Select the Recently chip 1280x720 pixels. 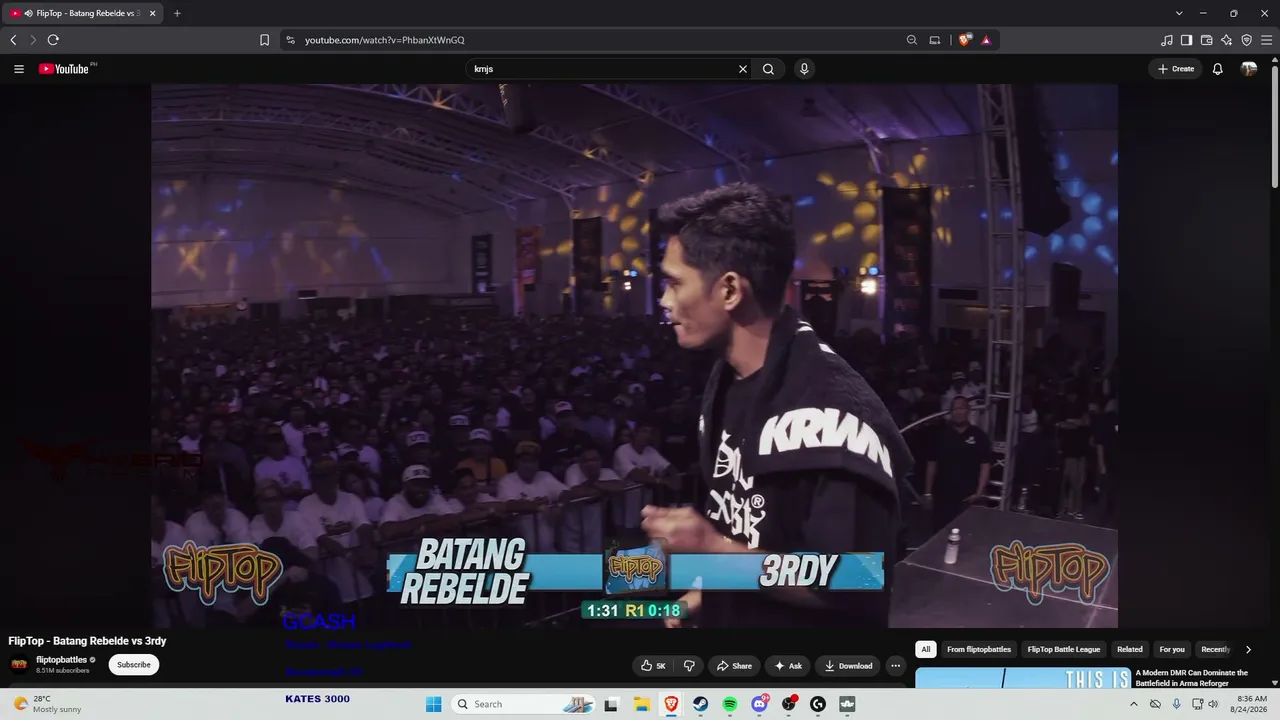(1215, 649)
